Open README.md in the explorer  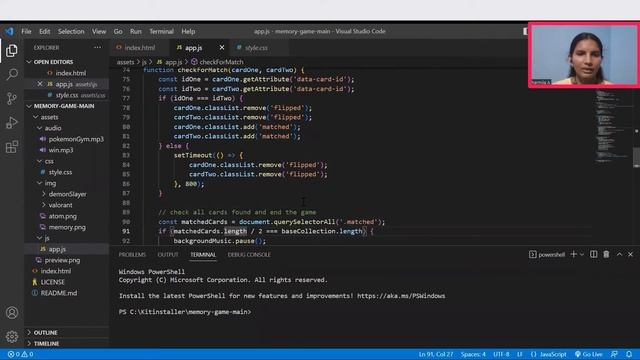point(58,293)
